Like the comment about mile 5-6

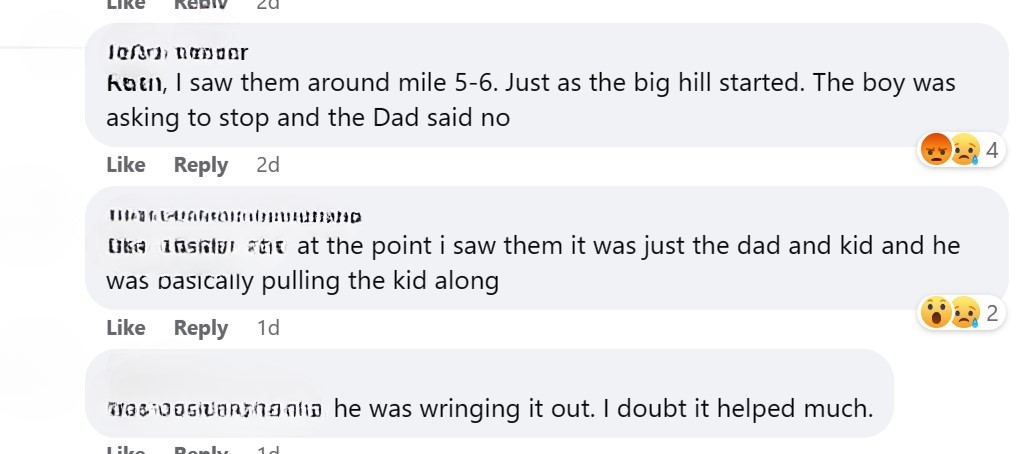126,165
